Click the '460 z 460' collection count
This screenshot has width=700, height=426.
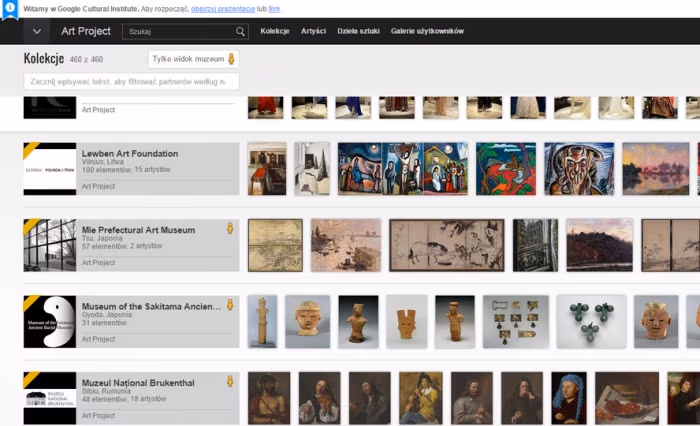click(x=86, y=59)
